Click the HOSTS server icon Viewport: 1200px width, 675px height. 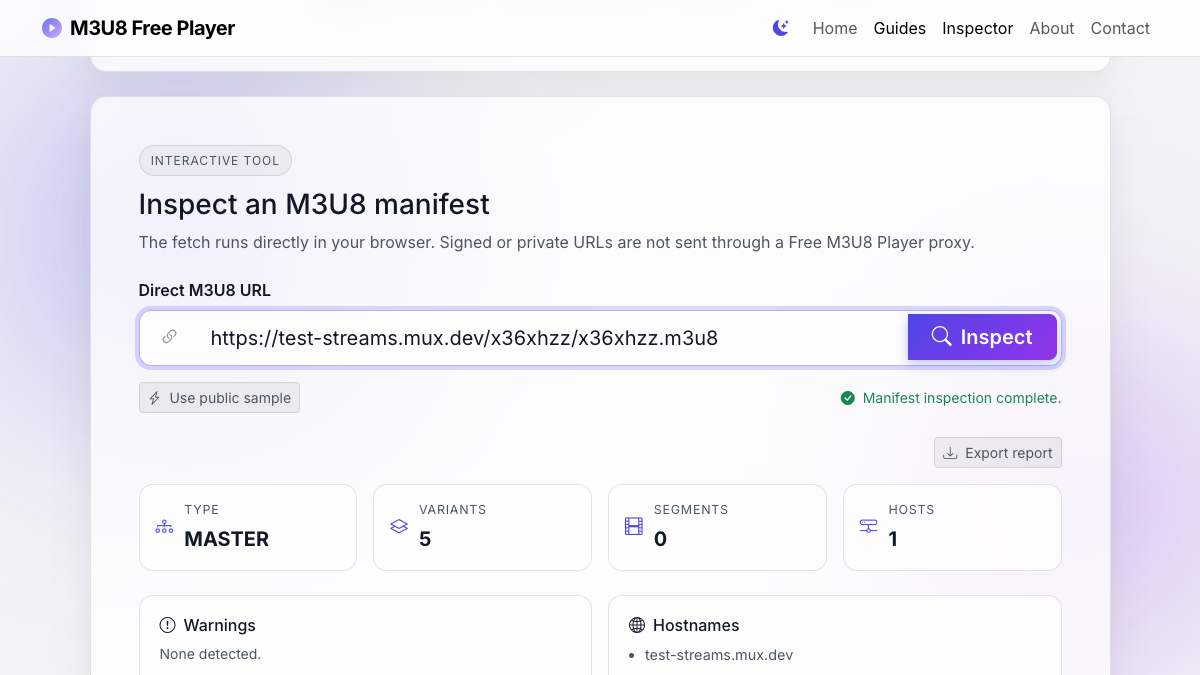coord(868,526)
